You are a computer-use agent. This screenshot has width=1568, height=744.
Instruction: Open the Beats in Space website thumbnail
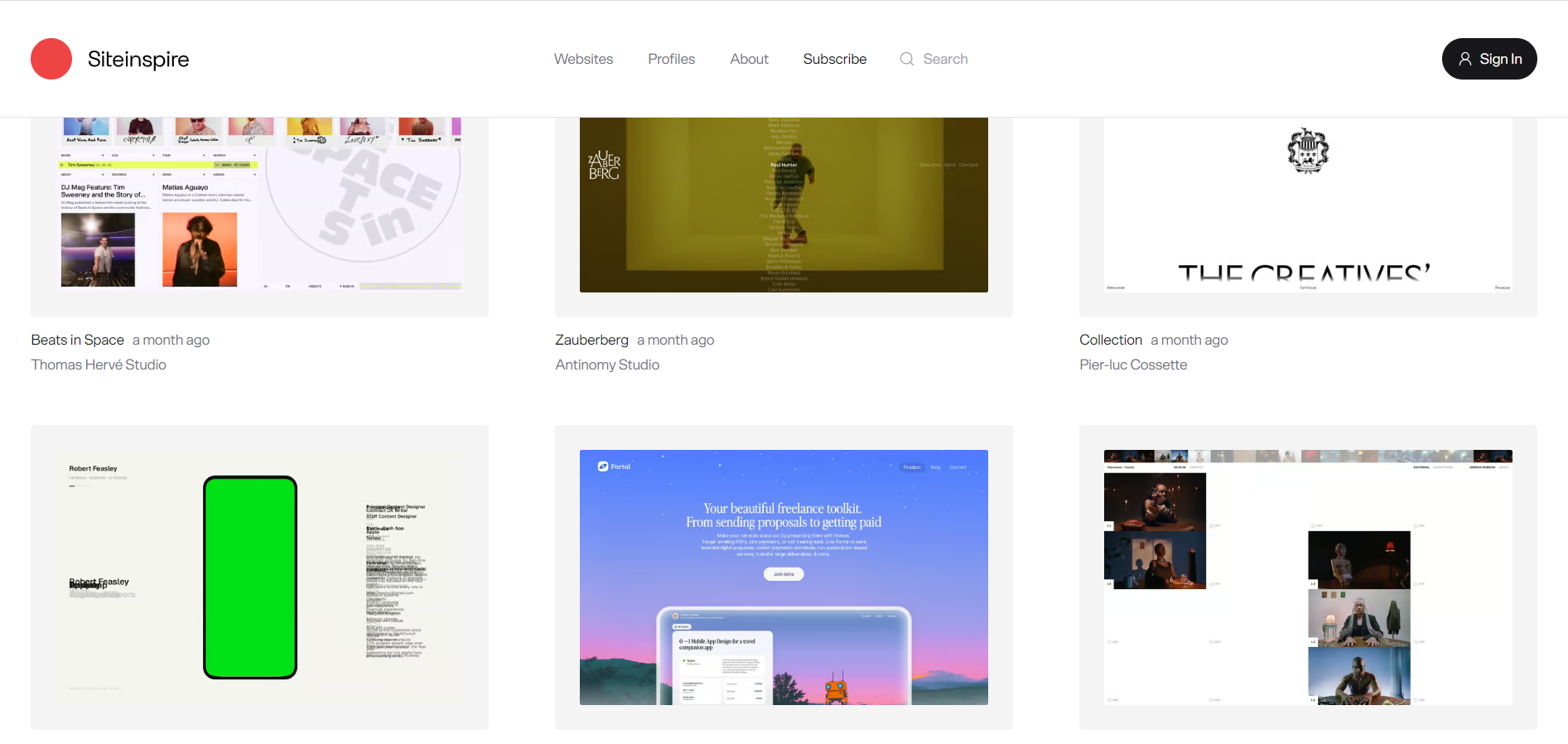259,217
